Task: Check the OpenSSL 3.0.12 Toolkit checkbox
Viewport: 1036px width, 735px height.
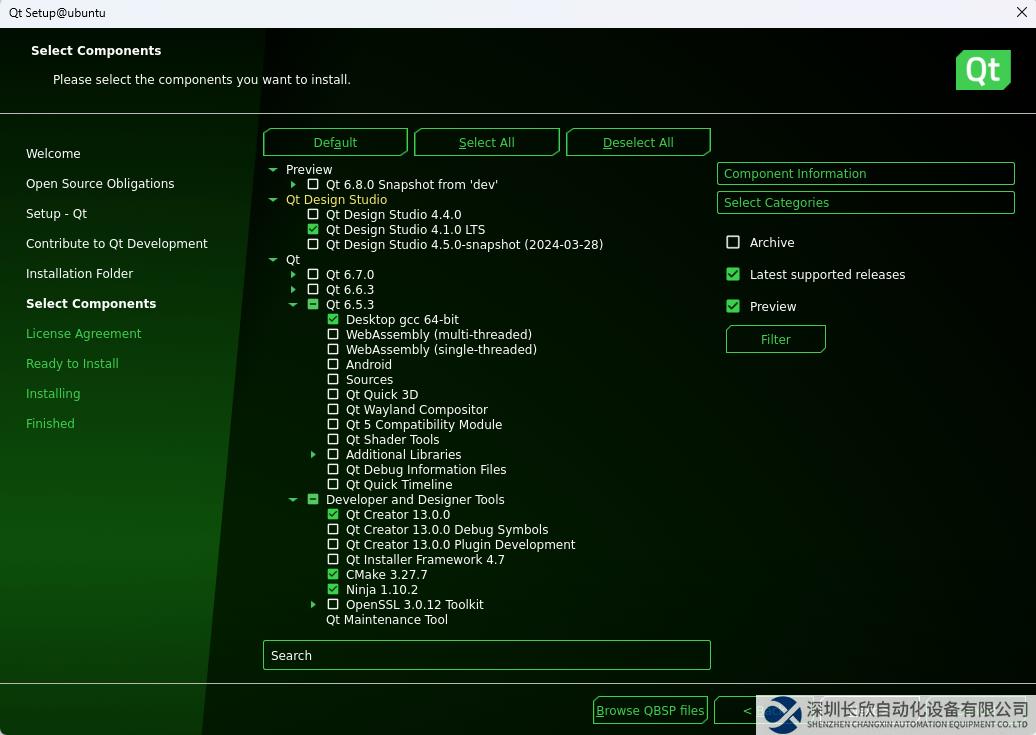Action: pos(333,604)
